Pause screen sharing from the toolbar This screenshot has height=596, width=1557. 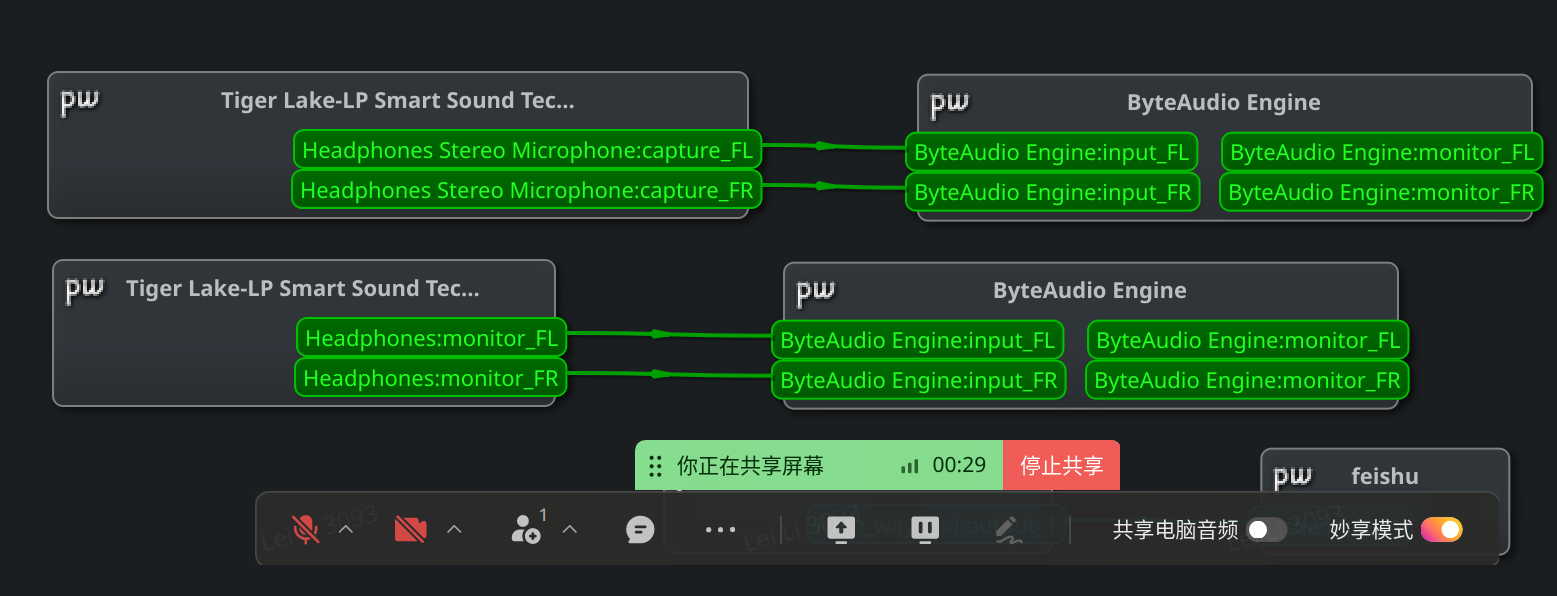(x=925, y=529)
